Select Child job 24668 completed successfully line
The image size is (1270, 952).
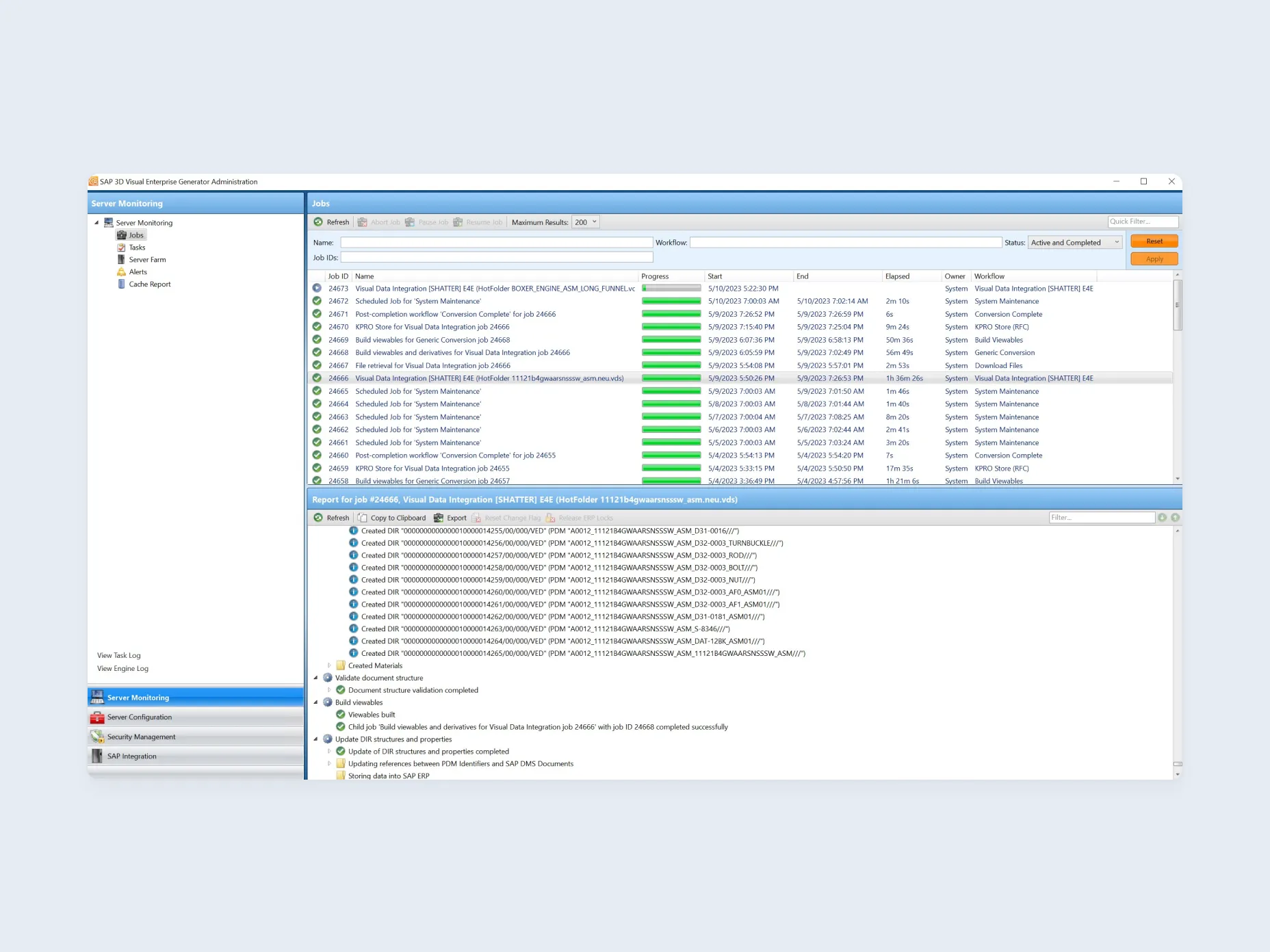[538, 727]
